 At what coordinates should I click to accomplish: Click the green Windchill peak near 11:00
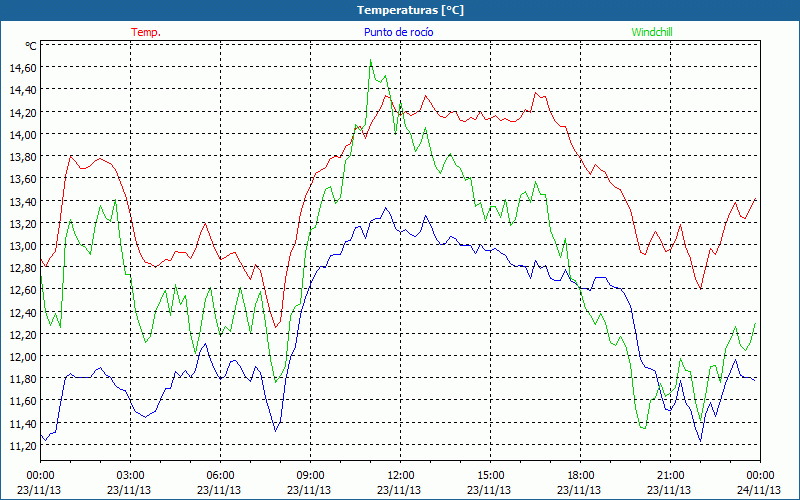click(370, 60)
